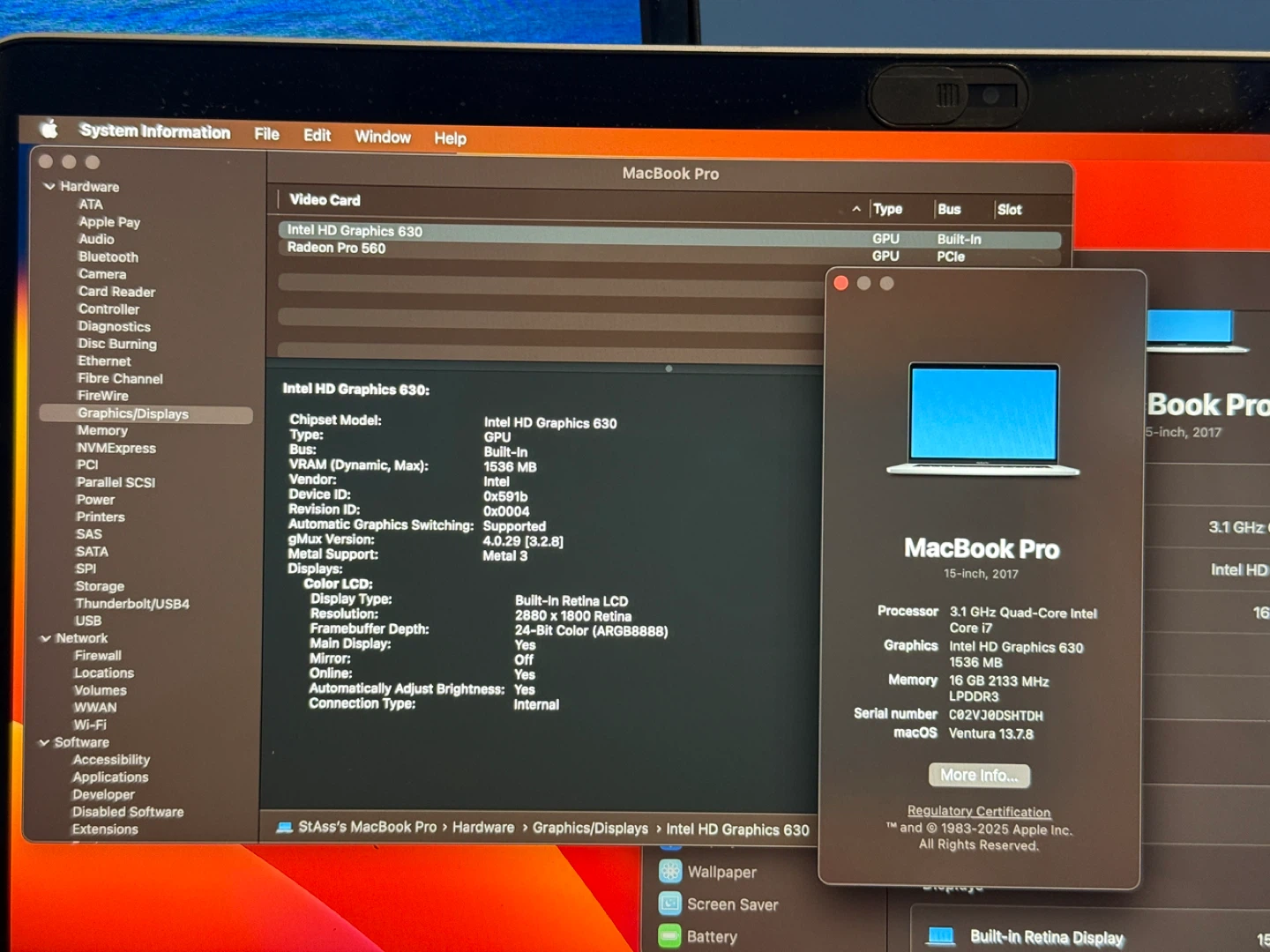1270x952 pixels.
Task: Click Graphics/Displays in the path bar
Action: click(x=590, y=829)
